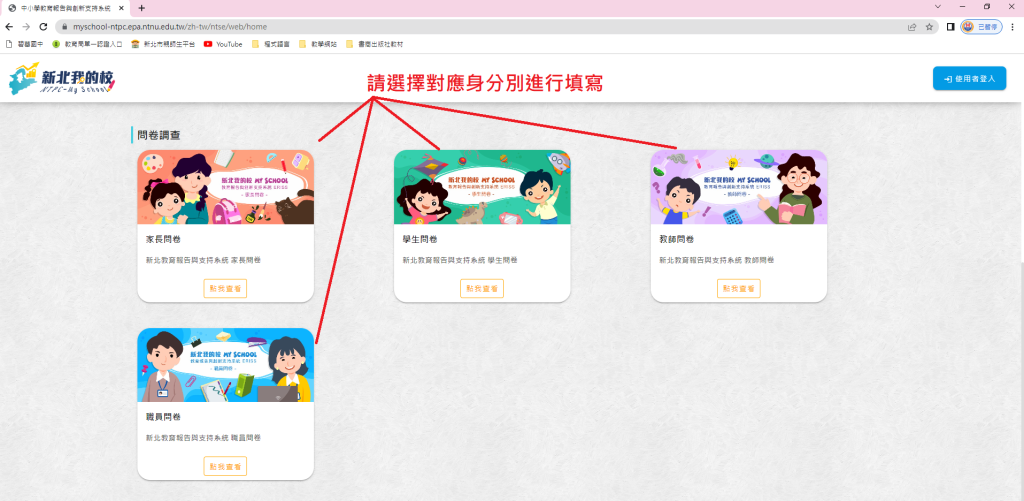Click 點我查看 under 家長問卷
Screen dimensions: 1024x501
[x=225, y=288]
